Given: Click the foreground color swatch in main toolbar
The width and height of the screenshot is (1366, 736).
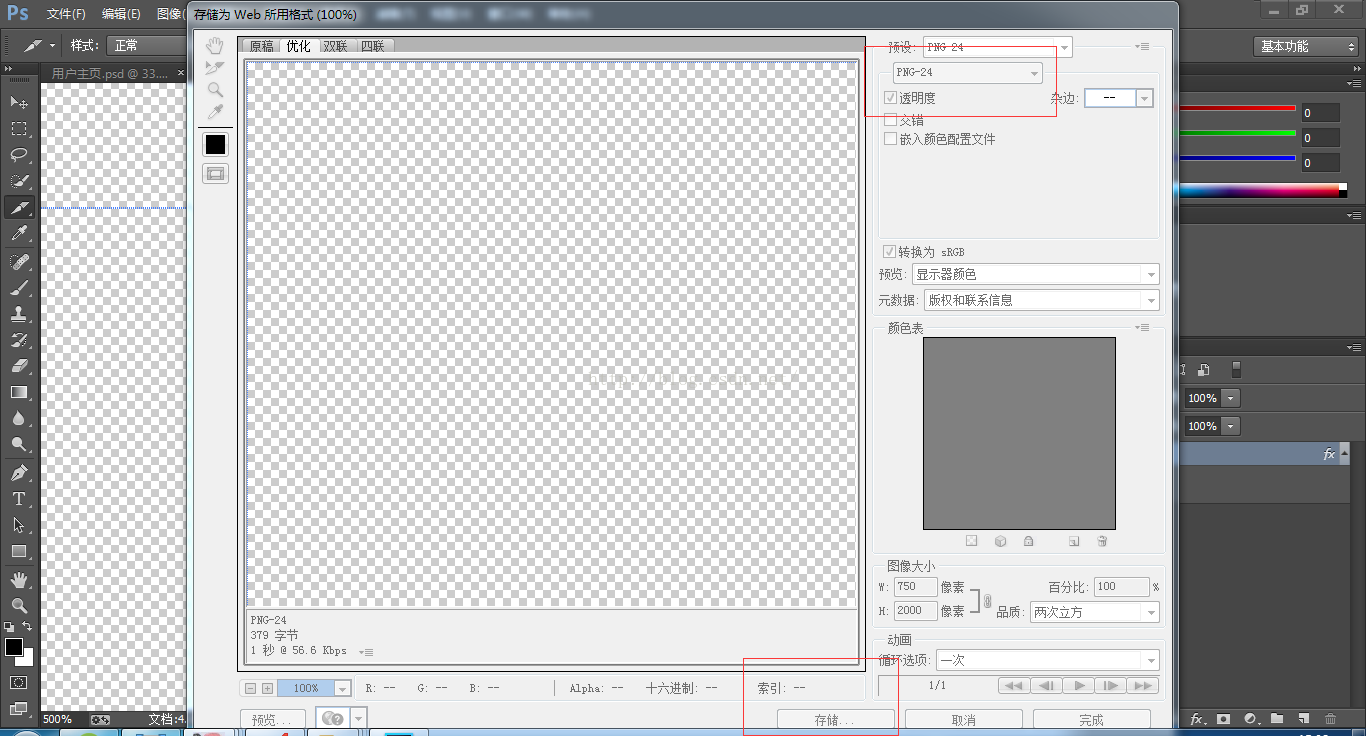Looking at the screenshot, I should click(x=14, y=647).
